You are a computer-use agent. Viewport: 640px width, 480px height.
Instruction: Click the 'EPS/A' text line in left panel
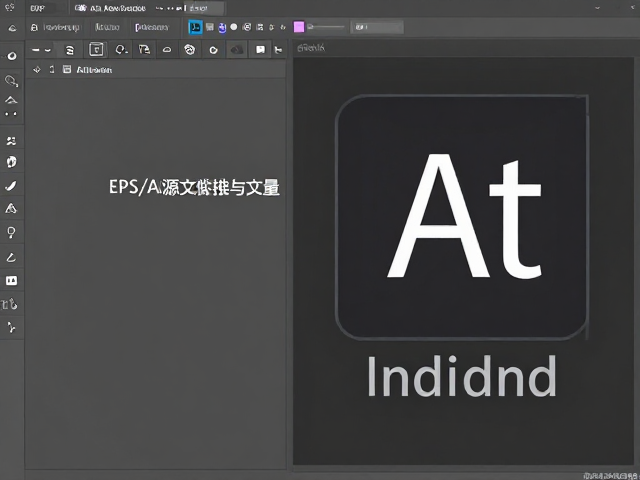(194, 187)
